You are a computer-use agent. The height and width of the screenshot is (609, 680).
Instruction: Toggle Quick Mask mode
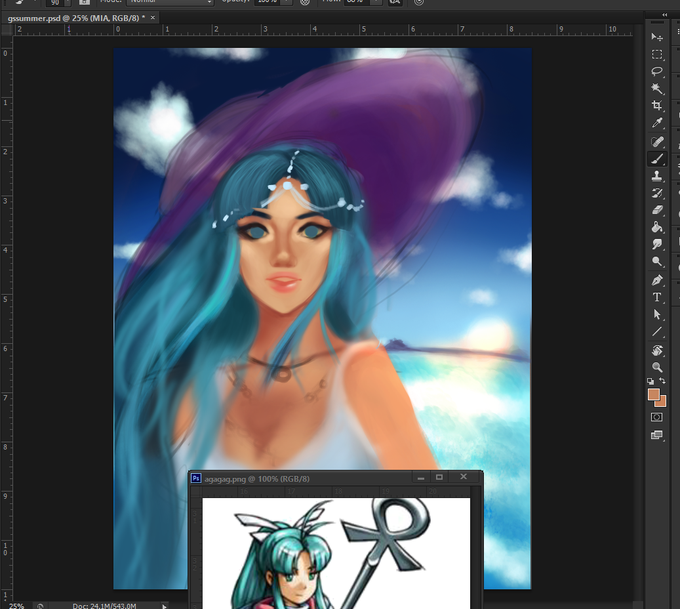(x=657, y=417)
